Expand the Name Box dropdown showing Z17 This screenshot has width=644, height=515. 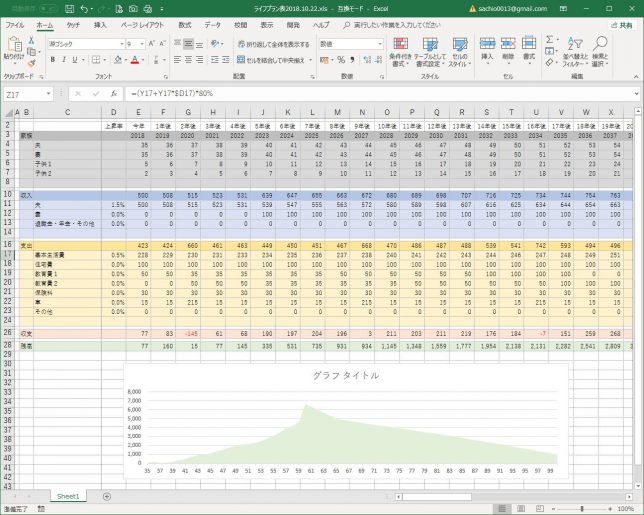pyautogui.click(x=48, y=94)
